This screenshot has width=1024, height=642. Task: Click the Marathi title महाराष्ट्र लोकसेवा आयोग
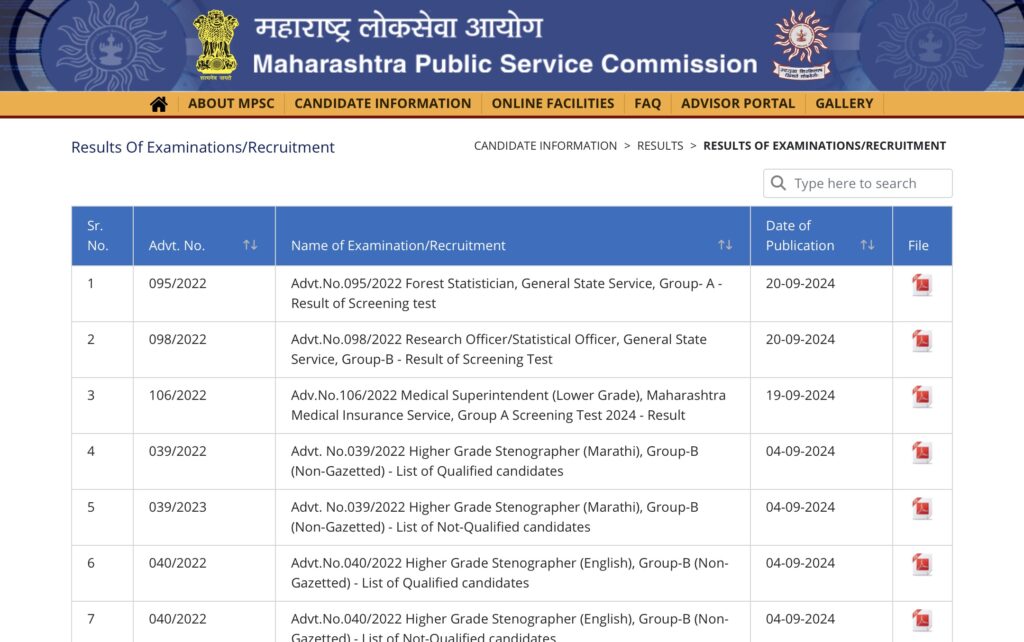398,28
